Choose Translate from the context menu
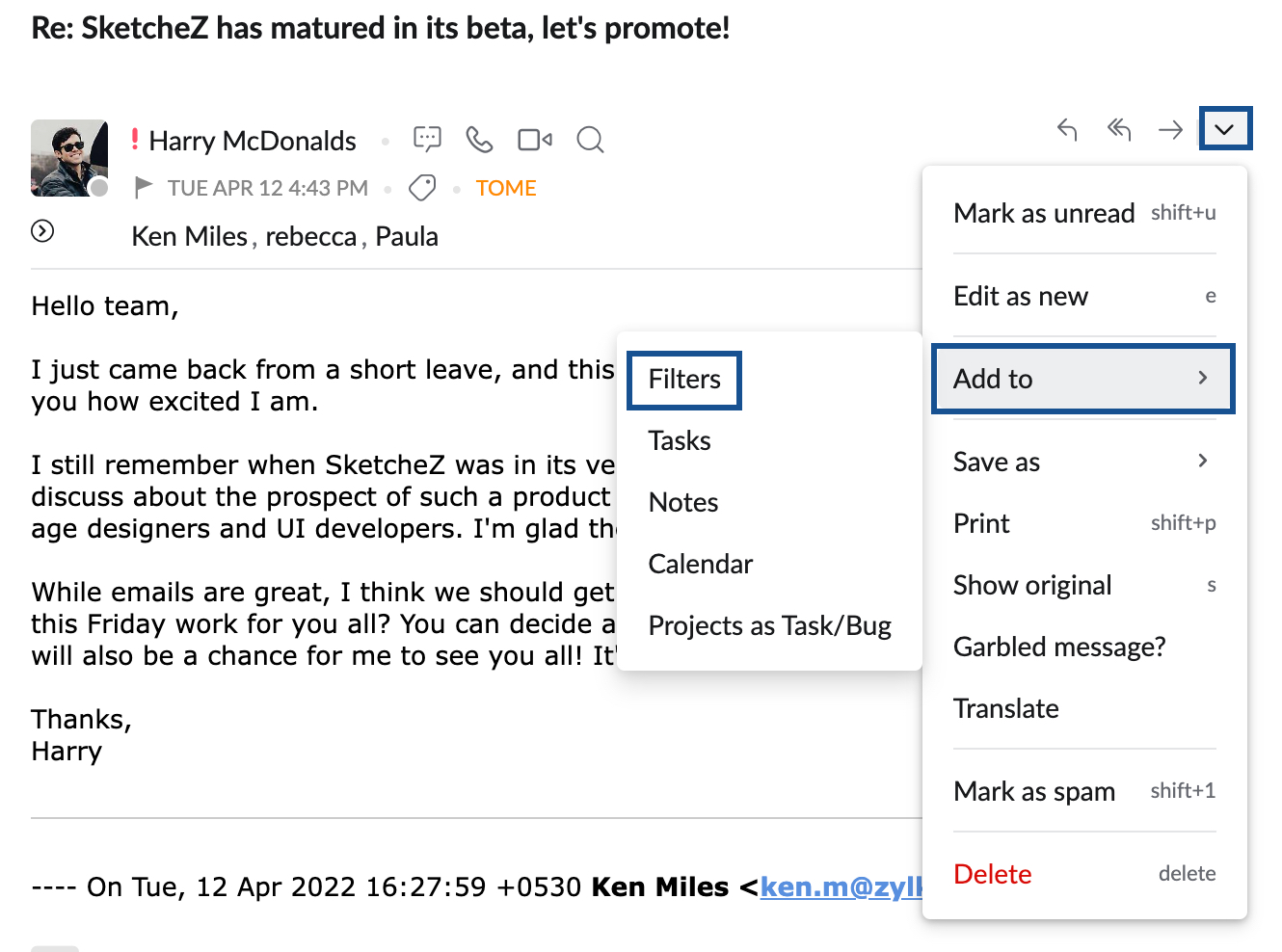Viewport: 1282px width, 952px height. click(x=1005, y=708)
